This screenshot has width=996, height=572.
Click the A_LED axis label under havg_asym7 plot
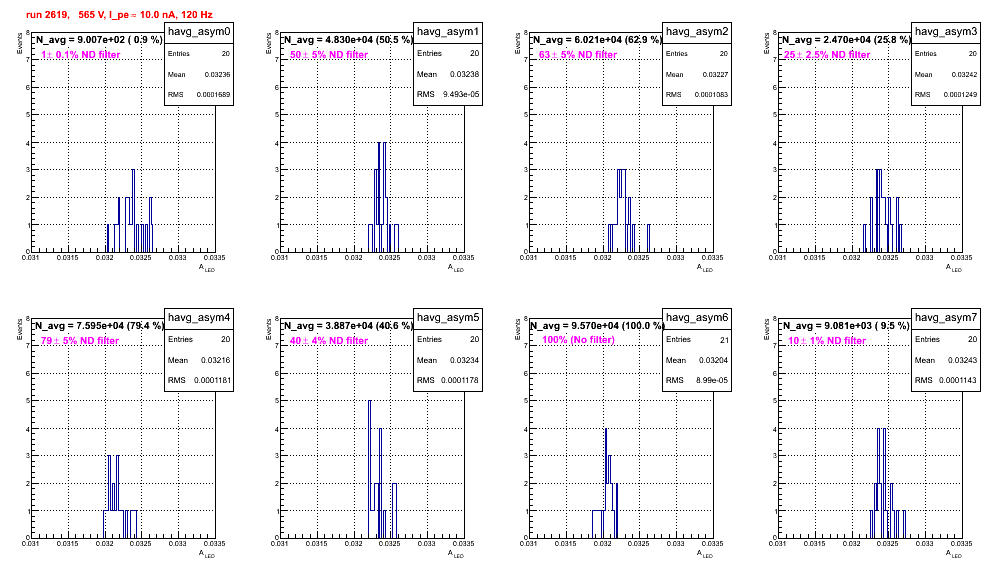coord(954,554)
